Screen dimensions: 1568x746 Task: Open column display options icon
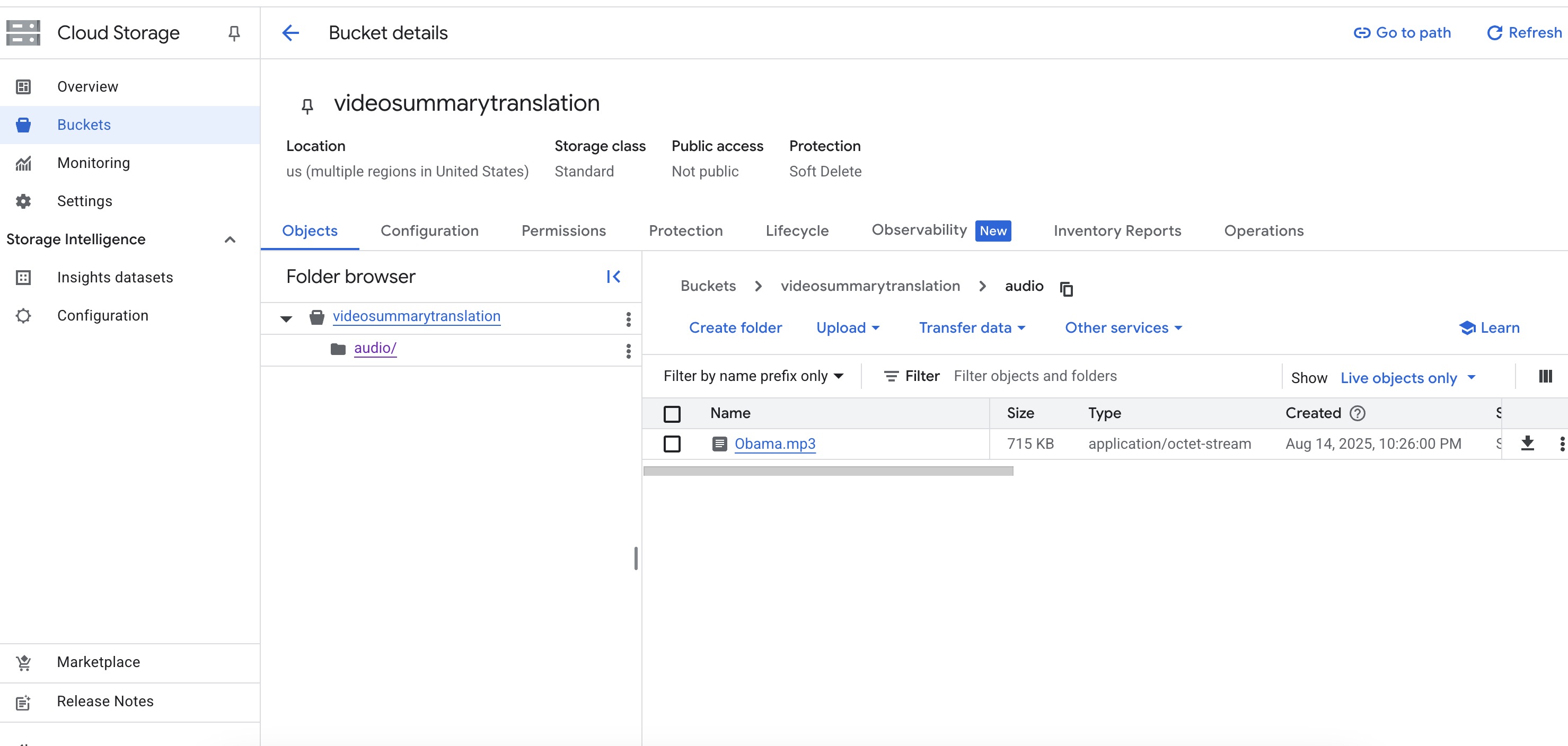coord(1545,377)
